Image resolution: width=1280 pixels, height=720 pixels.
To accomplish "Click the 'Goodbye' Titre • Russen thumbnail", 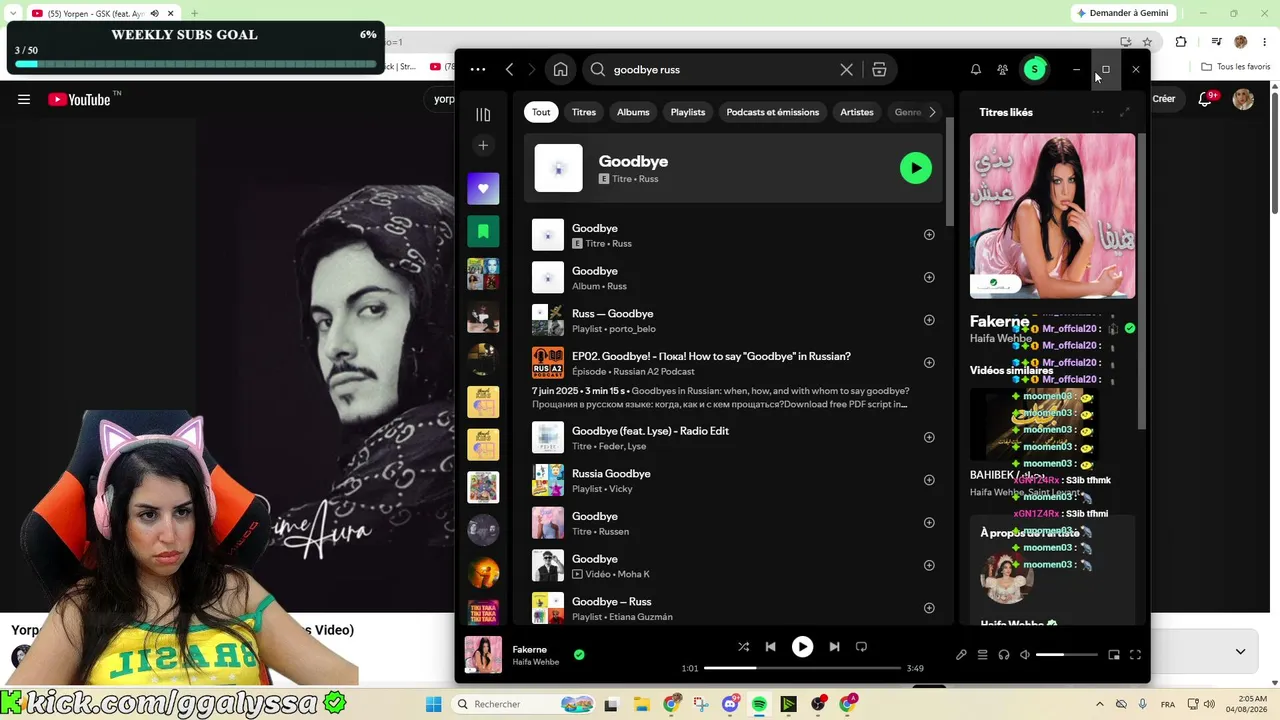I will [x=548, y=523].
